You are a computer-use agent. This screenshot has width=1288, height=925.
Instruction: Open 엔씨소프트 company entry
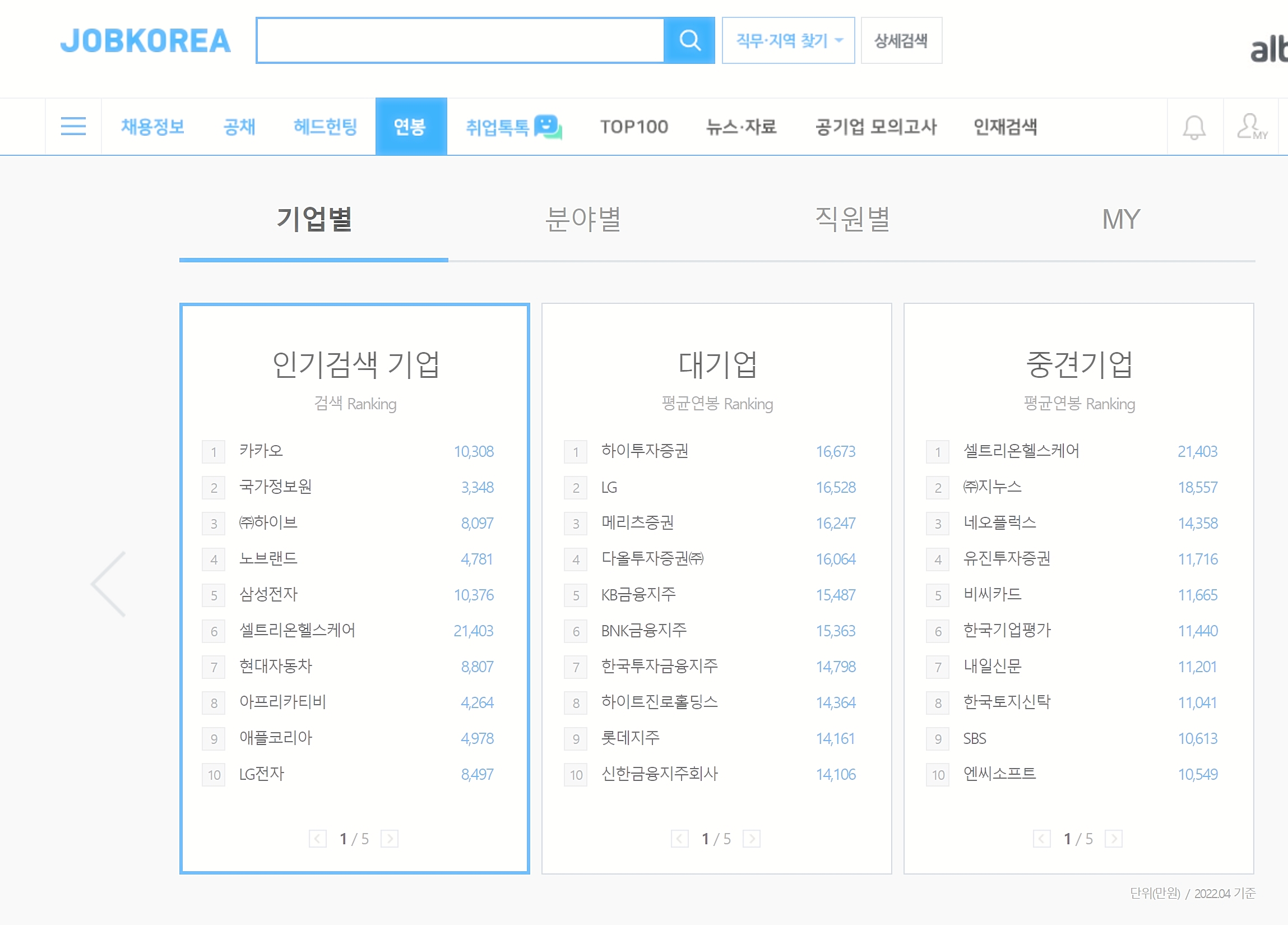point(999,774)
